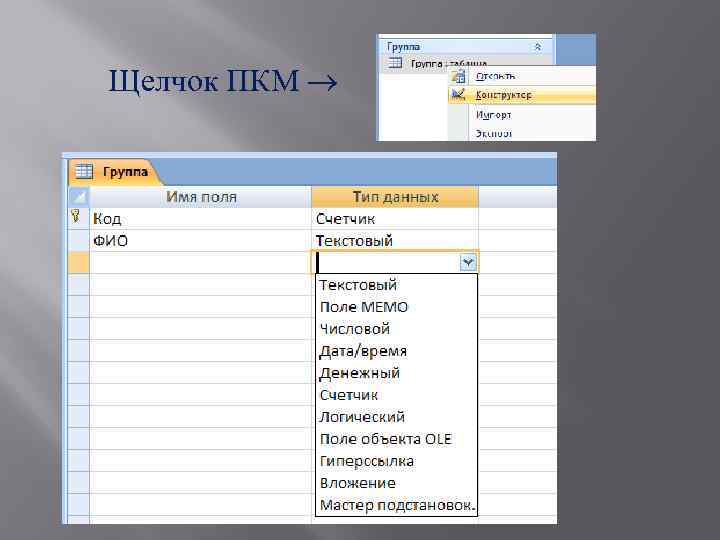Select Текстовый in the data type list
This screenshot has height=540, width=720.
click(396, 285)
